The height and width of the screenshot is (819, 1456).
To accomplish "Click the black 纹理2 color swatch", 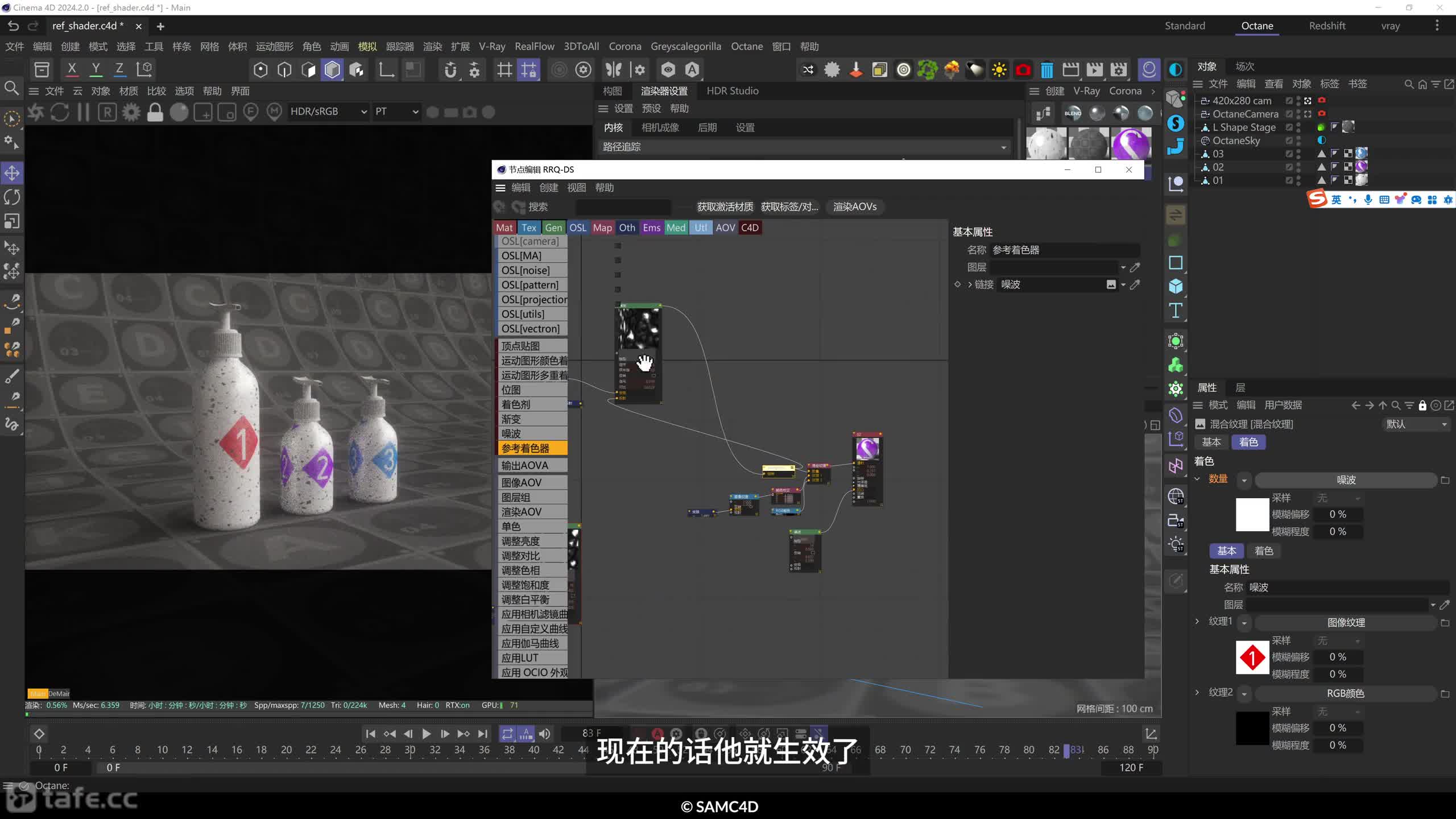I will (x=1252, y=728).
